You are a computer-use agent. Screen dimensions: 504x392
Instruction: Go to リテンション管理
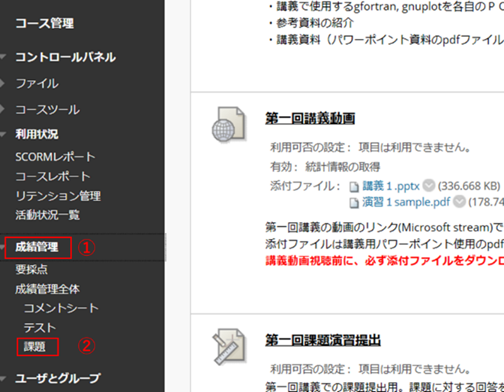[58, 196]
